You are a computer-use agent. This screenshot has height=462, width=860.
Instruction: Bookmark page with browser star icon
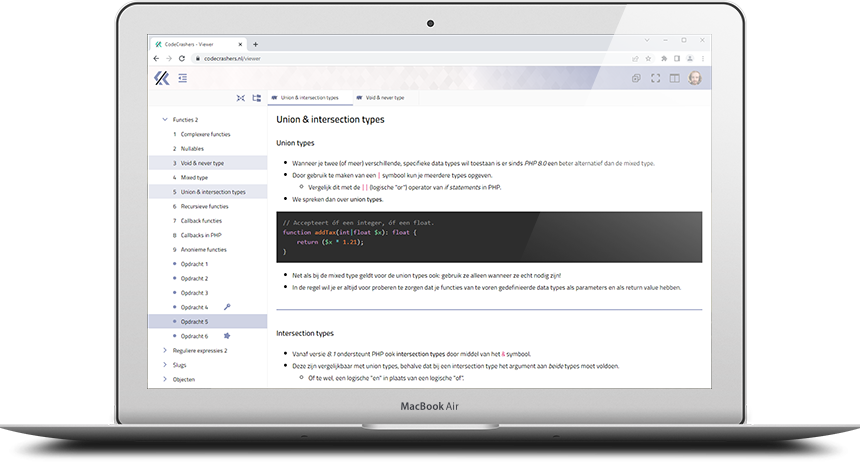pyautogui.click(x=649, y=59)
